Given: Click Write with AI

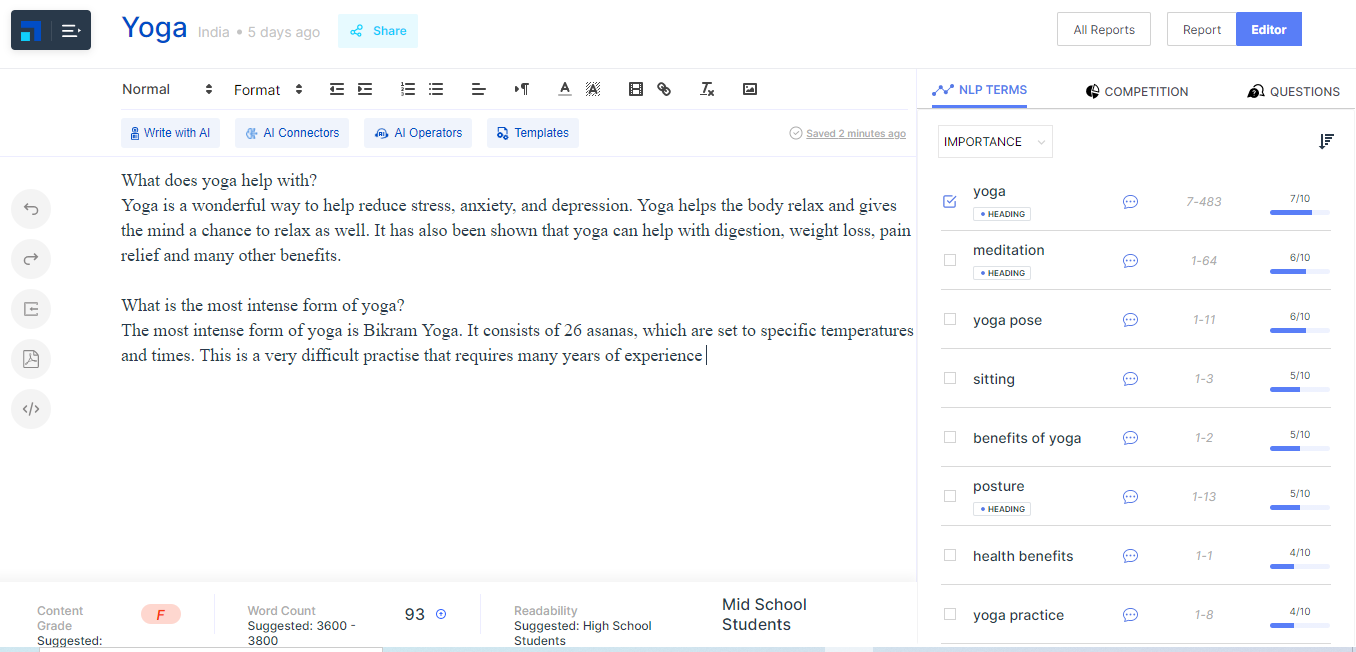Looking at the screenshot, I should click(x=168, y=133).
